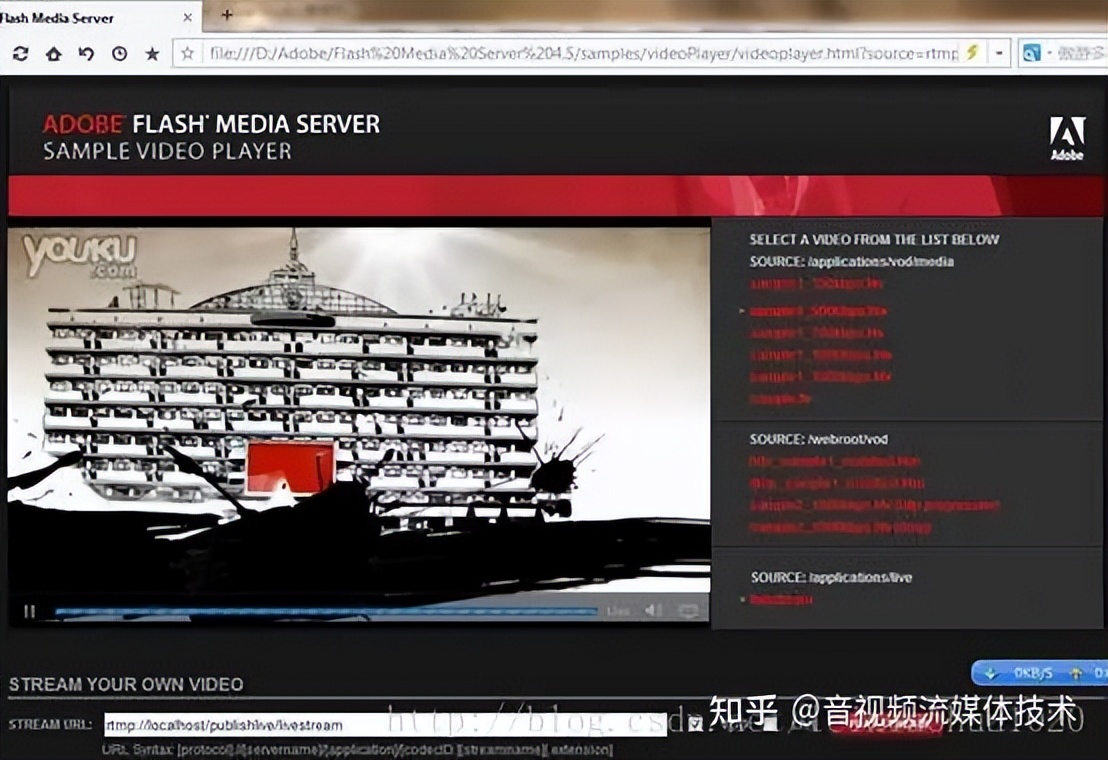Select the currently playing sample1_500kbps video link
Image resolution: width=1108 pixels, height=760 pixels.
tap(818, 311)
